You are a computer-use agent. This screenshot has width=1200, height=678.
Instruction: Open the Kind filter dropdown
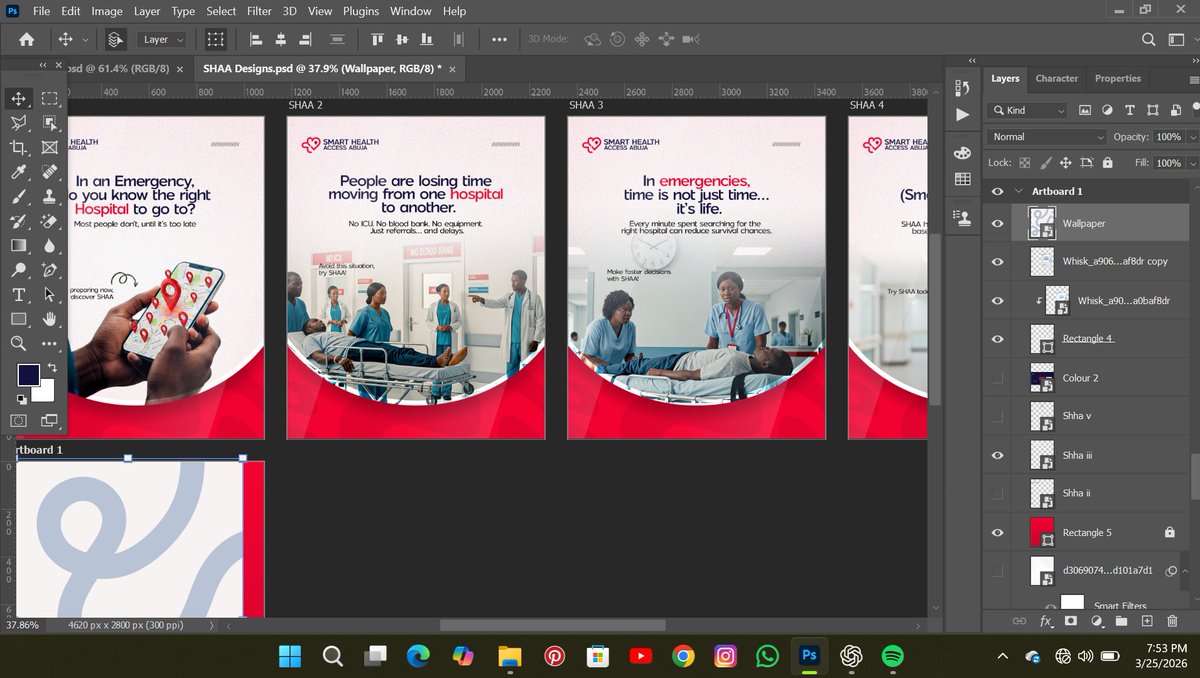click(1028, 110)
